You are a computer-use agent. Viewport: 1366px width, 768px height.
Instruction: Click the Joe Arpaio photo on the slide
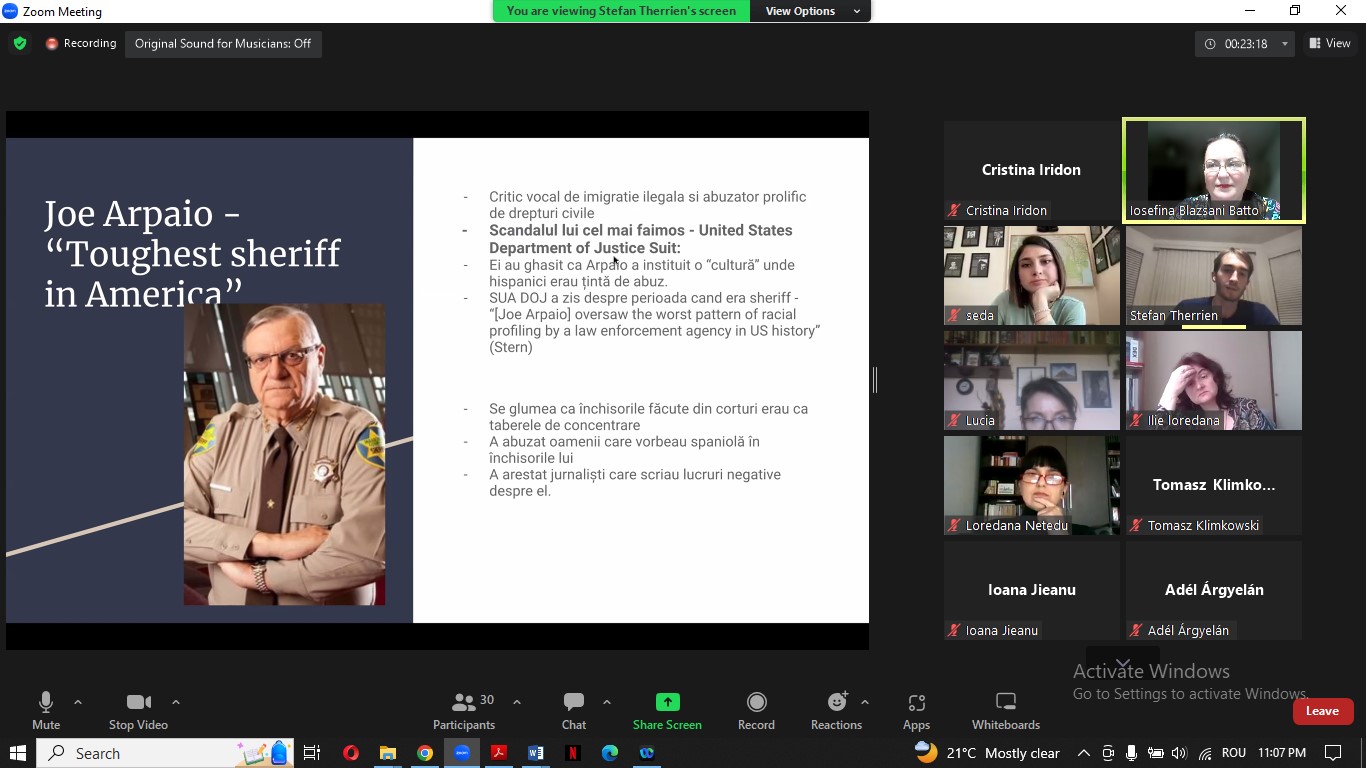tap(284, 454)
